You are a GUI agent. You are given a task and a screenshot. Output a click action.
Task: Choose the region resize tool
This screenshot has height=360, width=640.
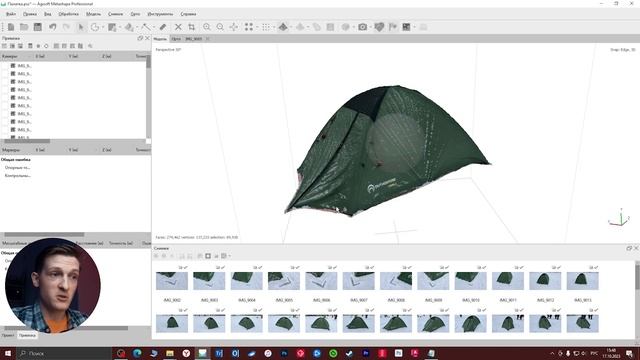pyautogui.click(x=112, y=27)
